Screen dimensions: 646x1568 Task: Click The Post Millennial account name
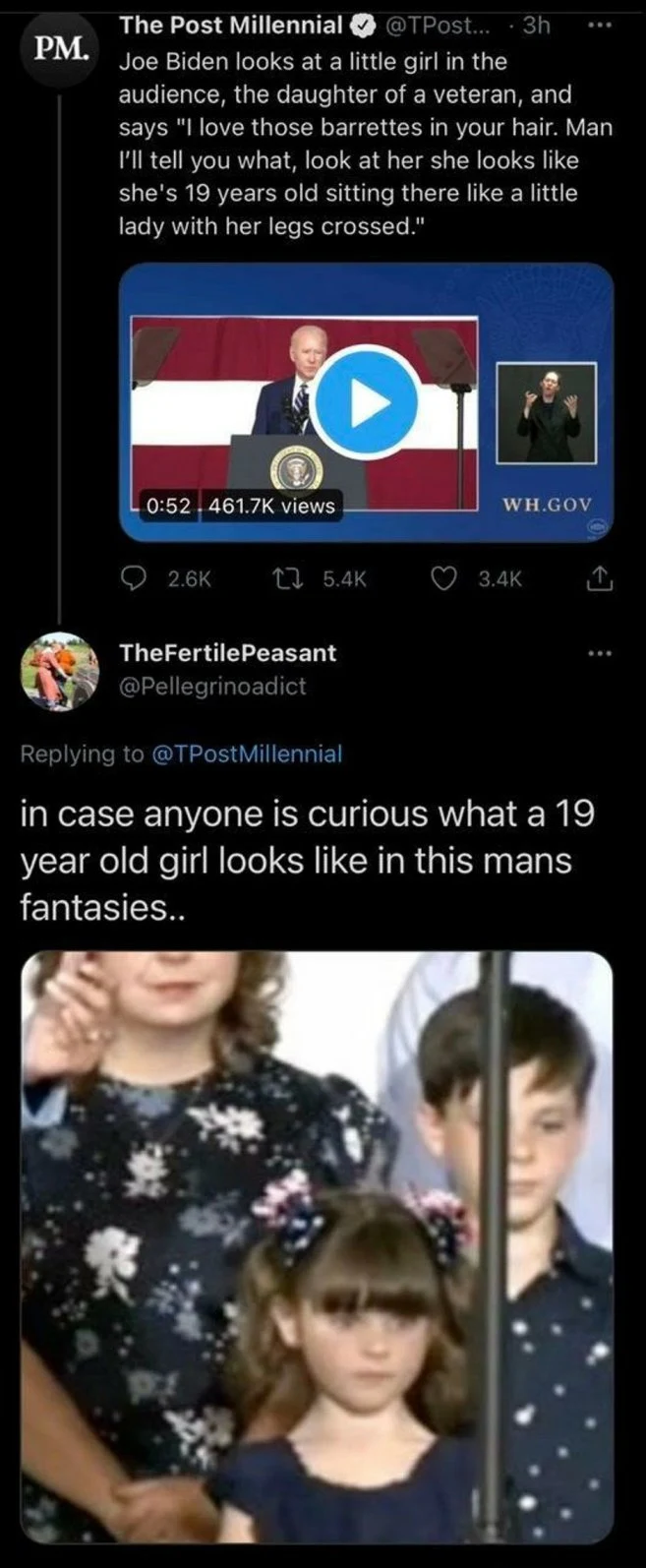[x=231, y=26]
